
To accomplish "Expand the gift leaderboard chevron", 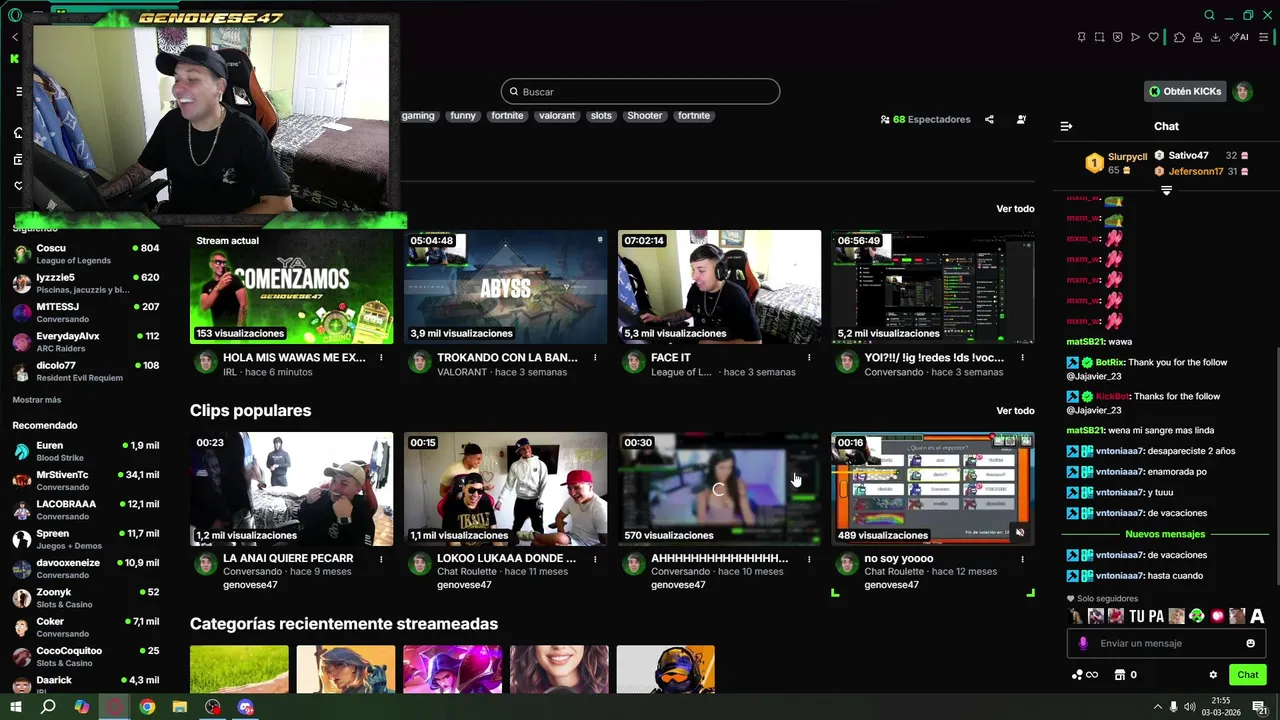I will [x=1166, y=190].
